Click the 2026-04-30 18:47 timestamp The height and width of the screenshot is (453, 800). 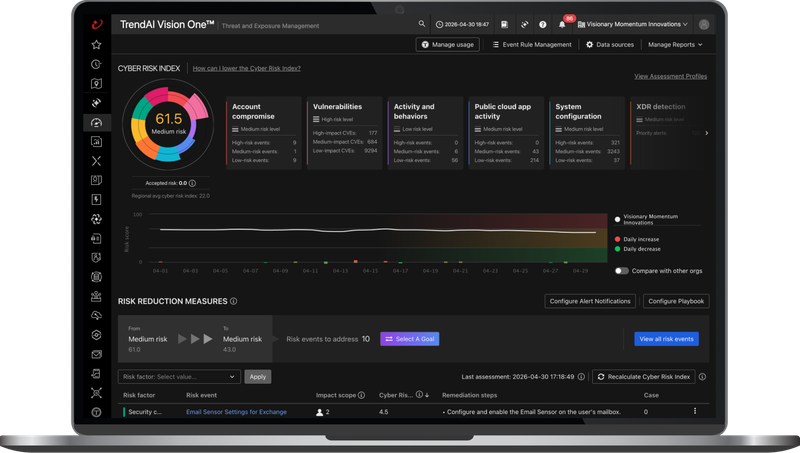click(x=462, y=24)
